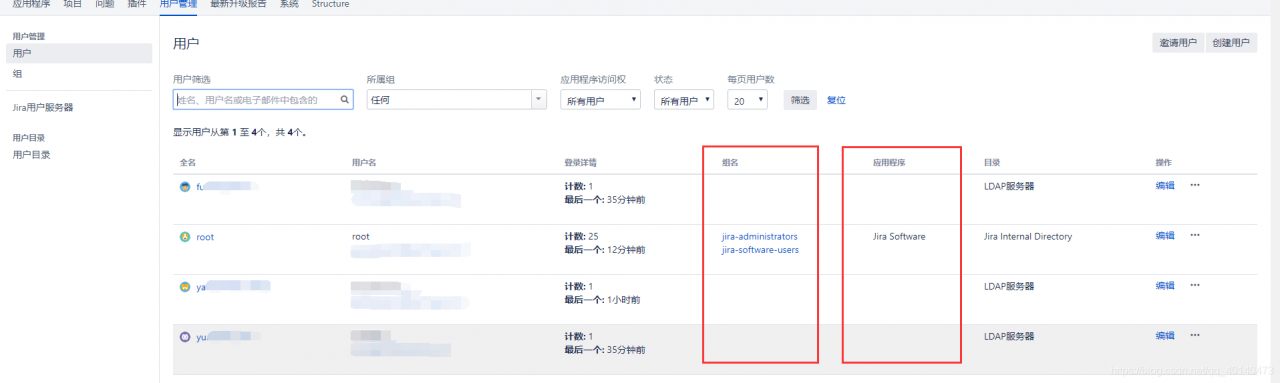
Task: Click LDAP服务器 in the fu user's row
Action: click(1009, 186)
